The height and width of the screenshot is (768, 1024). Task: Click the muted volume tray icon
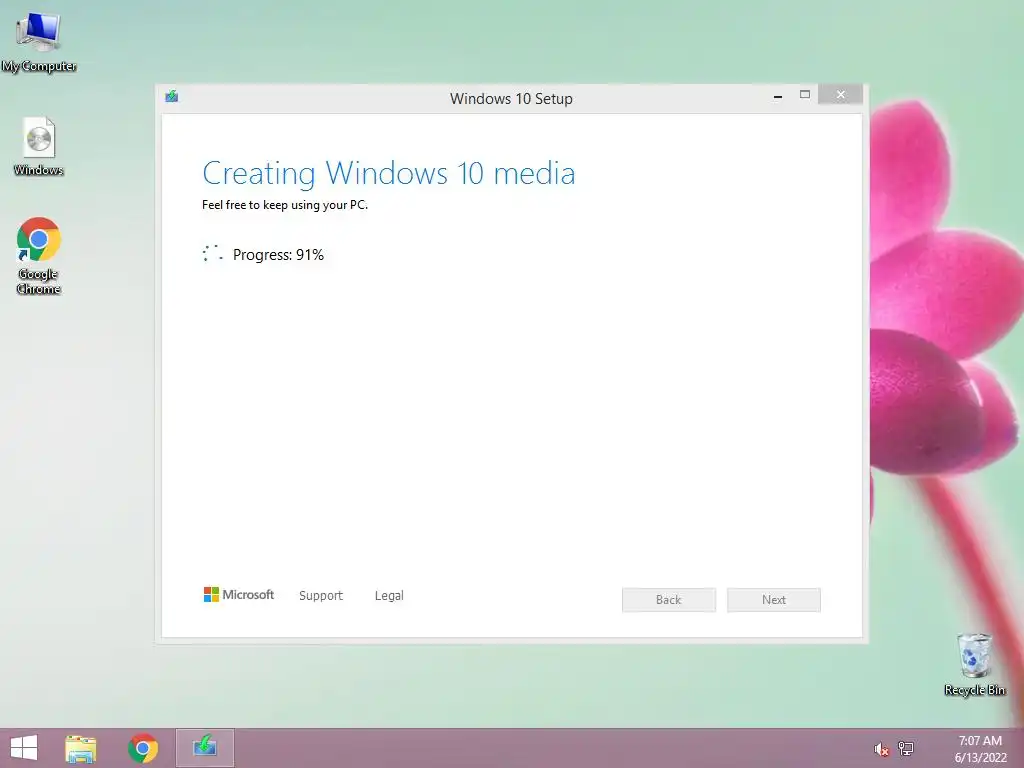(x=881, y=749)
